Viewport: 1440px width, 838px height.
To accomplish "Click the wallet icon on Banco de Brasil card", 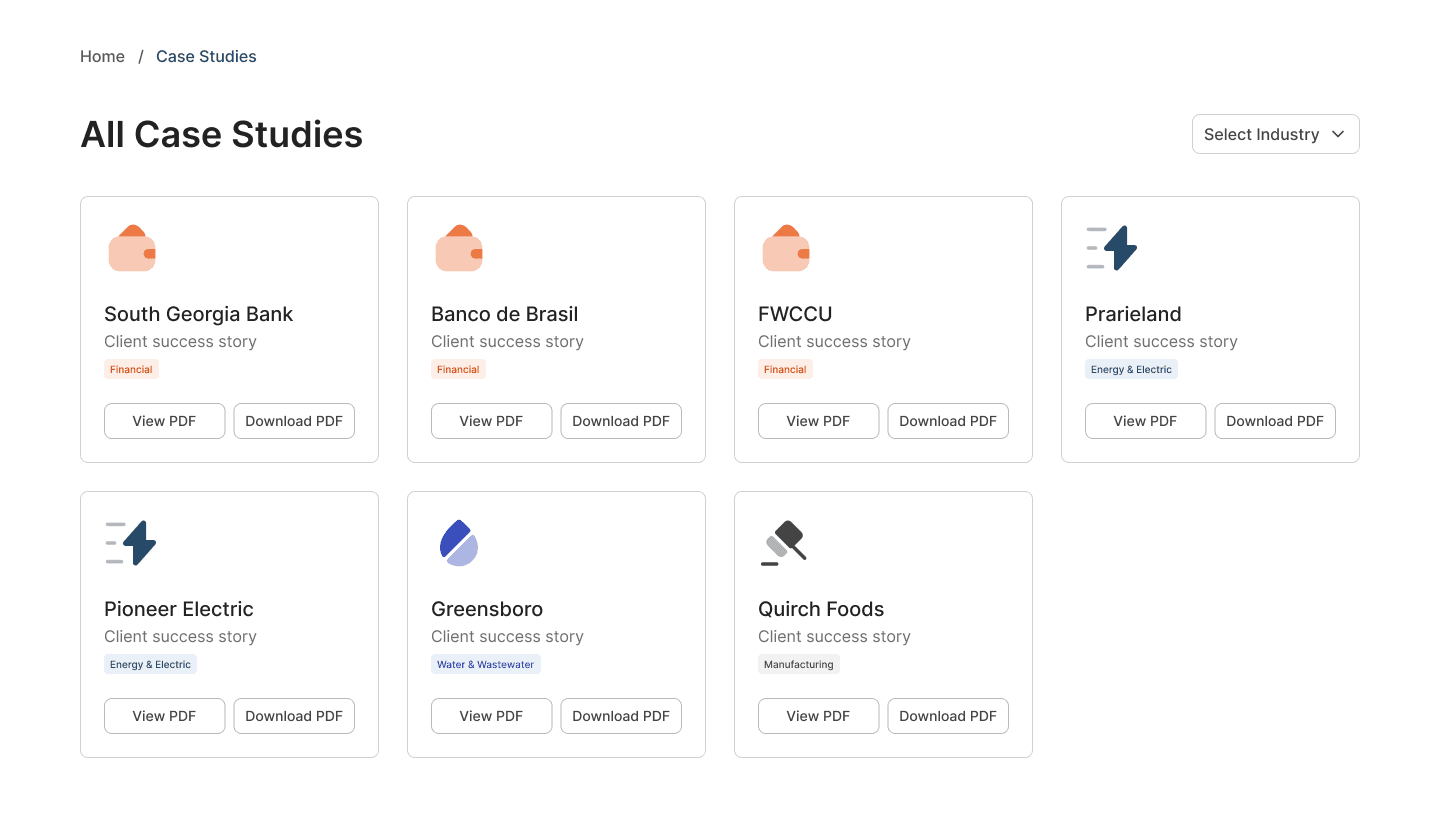I will [458, 248].
